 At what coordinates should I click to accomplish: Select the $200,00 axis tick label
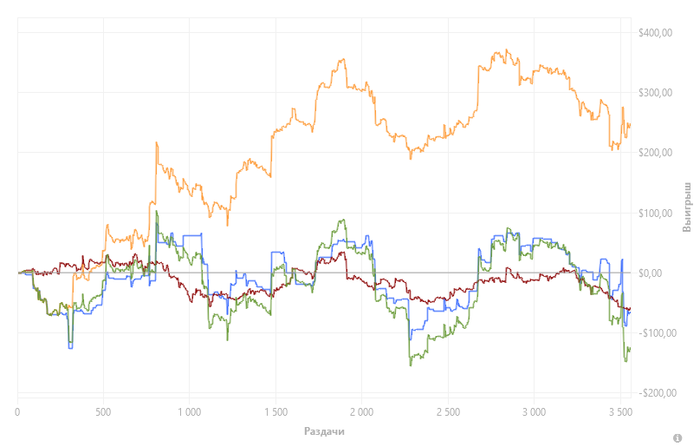pos(655,153)
